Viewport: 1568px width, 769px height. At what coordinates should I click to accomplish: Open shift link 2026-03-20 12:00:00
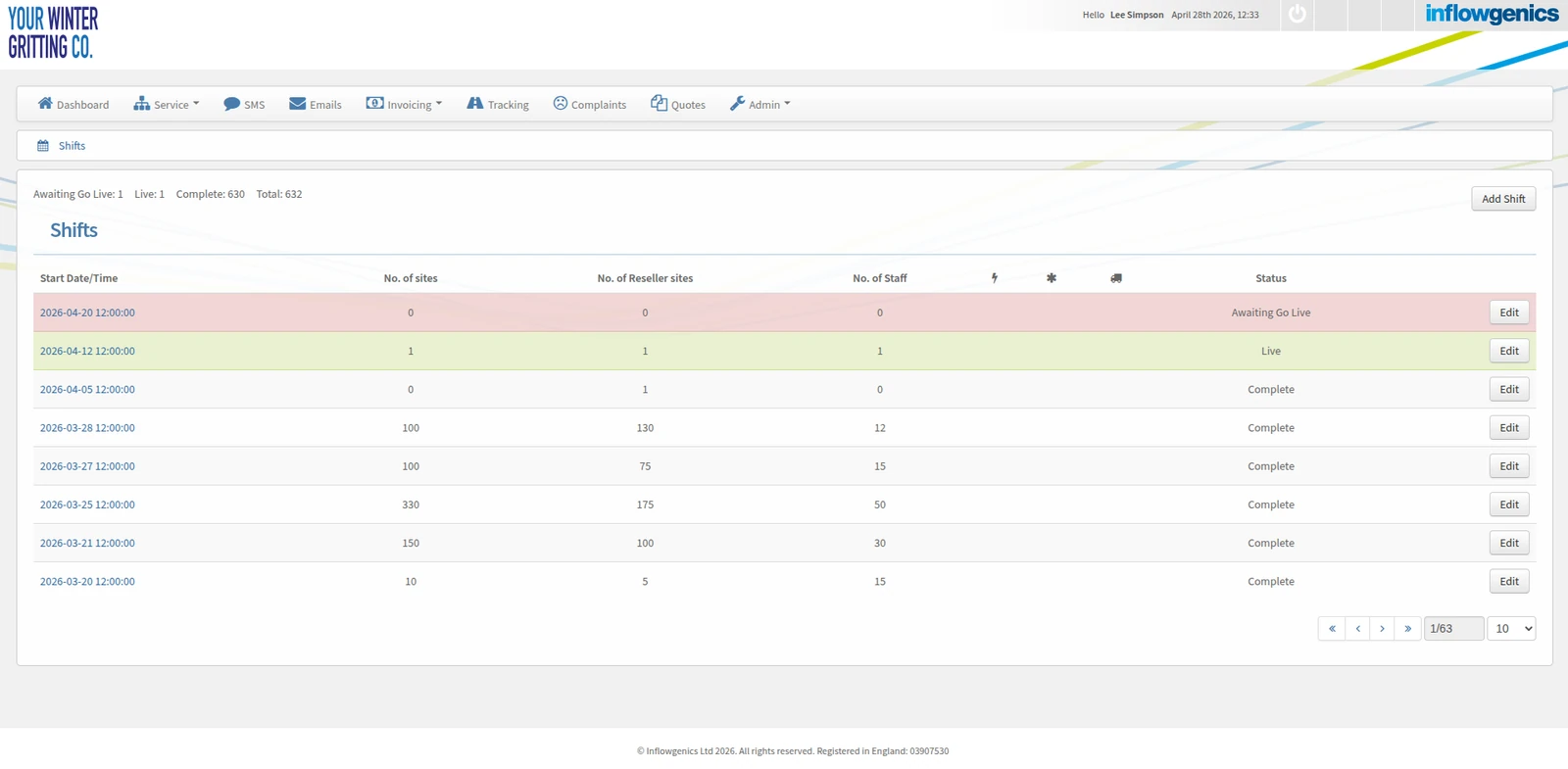click(87, 581)
